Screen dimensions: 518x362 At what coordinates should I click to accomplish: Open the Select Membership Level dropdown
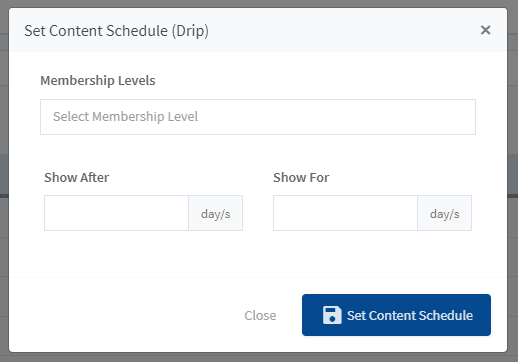click(x=258, y=117)
